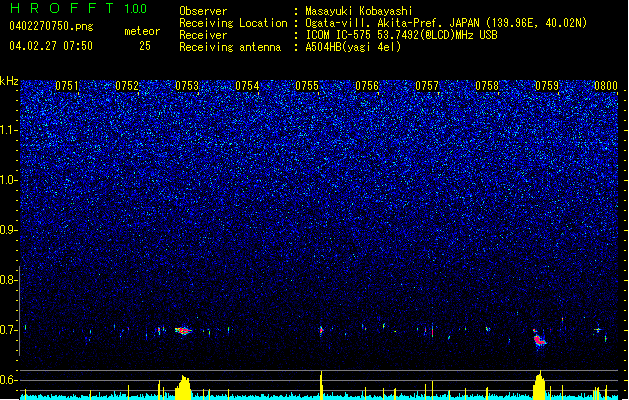Click the 1.1 kHz axis label
The height and width of the screenshot is (400, 629).
click(x=9, y=130)
